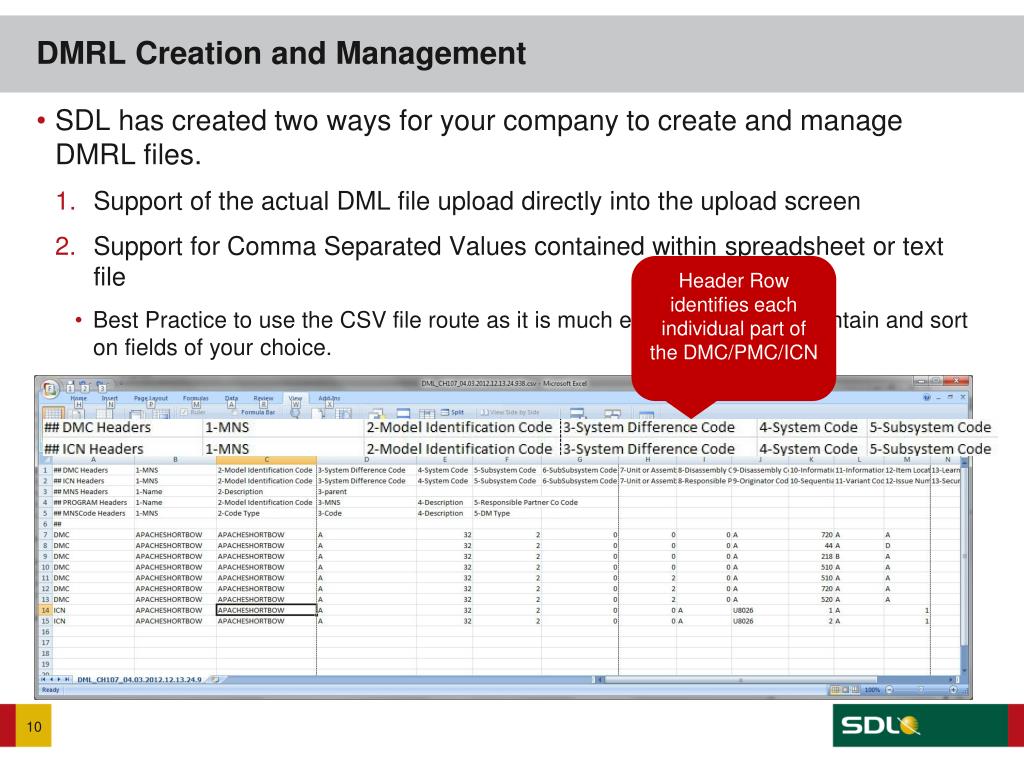
Task: Select column K header
Action: (x=811, y=460)
